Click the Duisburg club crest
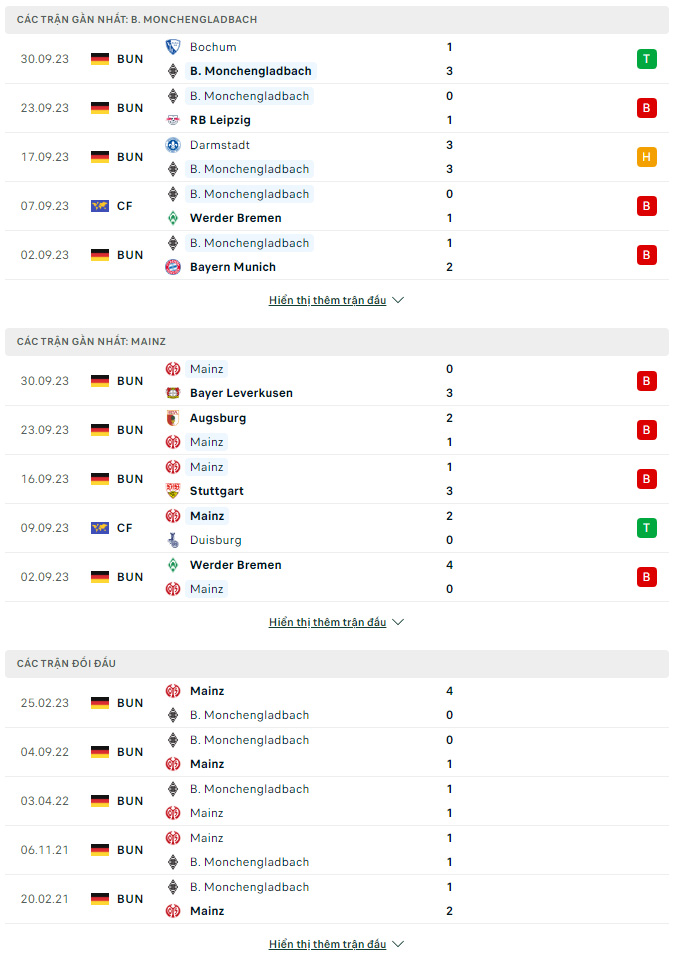 tap(173, 540)
